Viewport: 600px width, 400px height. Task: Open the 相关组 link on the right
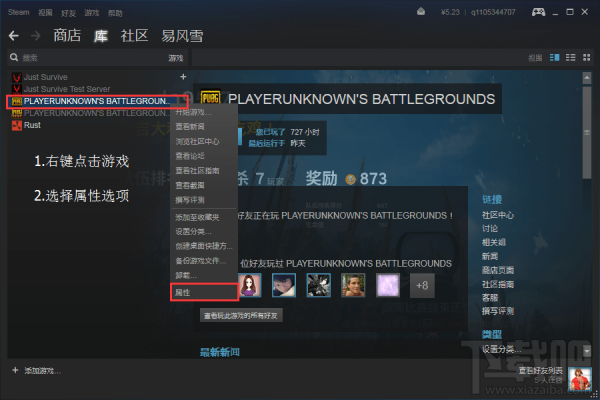coord(494,242)
